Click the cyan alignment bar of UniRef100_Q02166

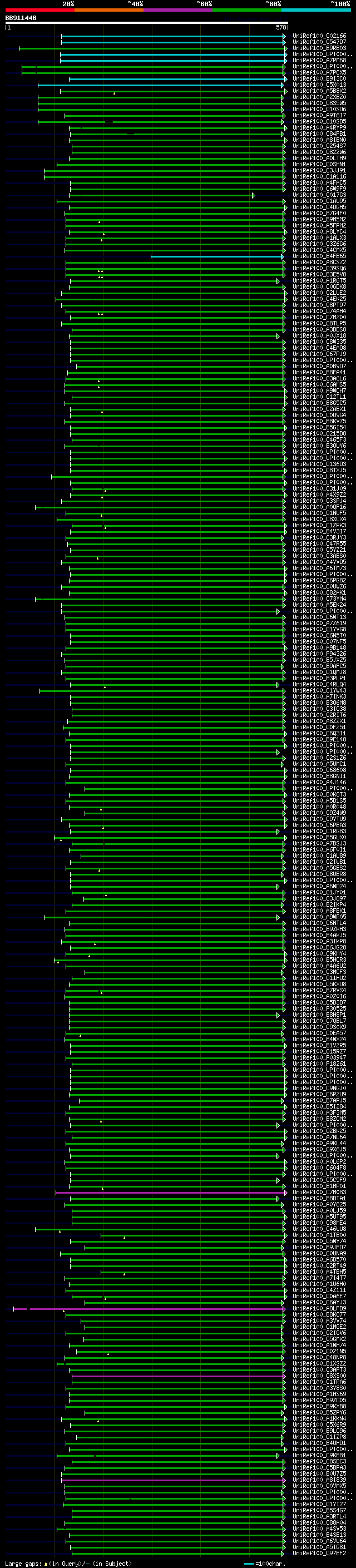(173, 36)
